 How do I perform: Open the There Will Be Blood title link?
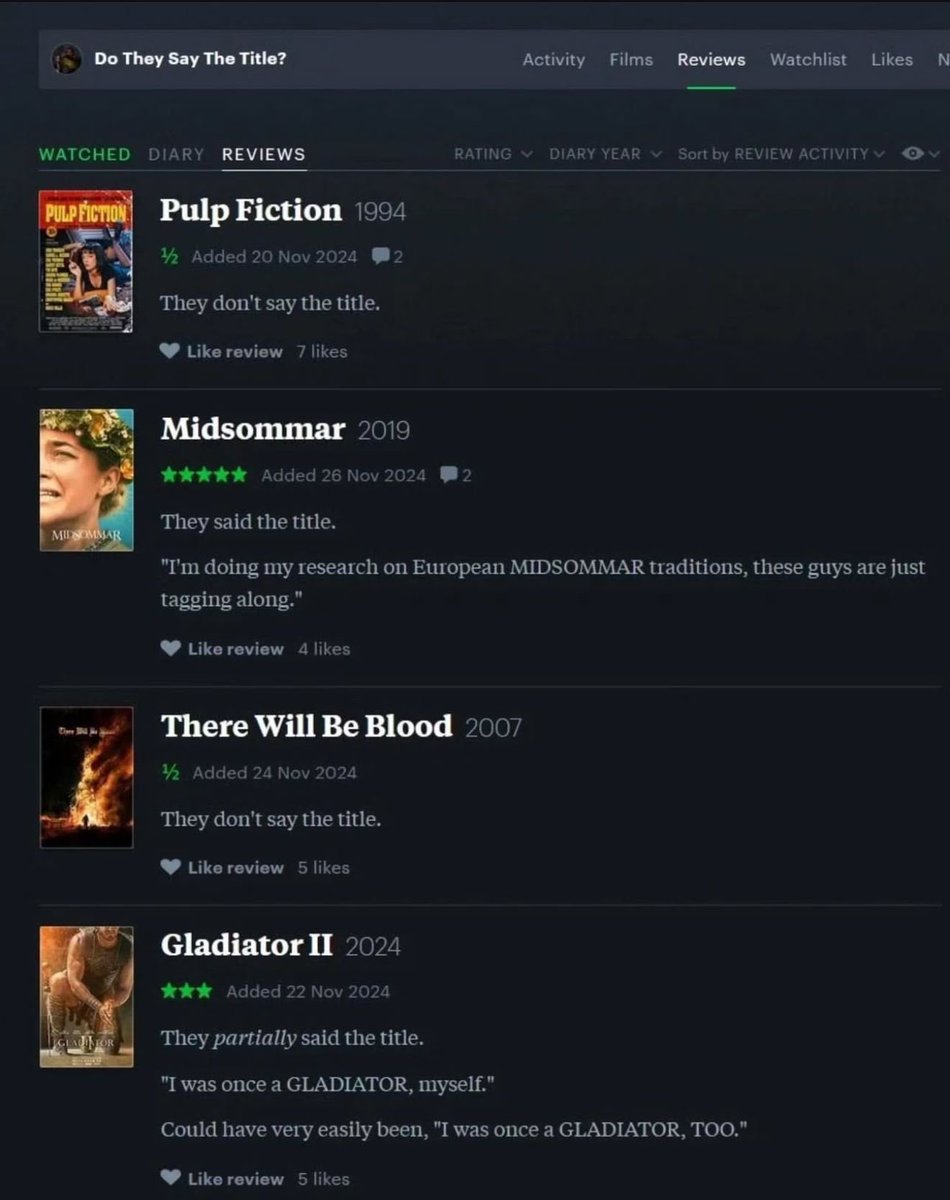[x=307, y=726]
